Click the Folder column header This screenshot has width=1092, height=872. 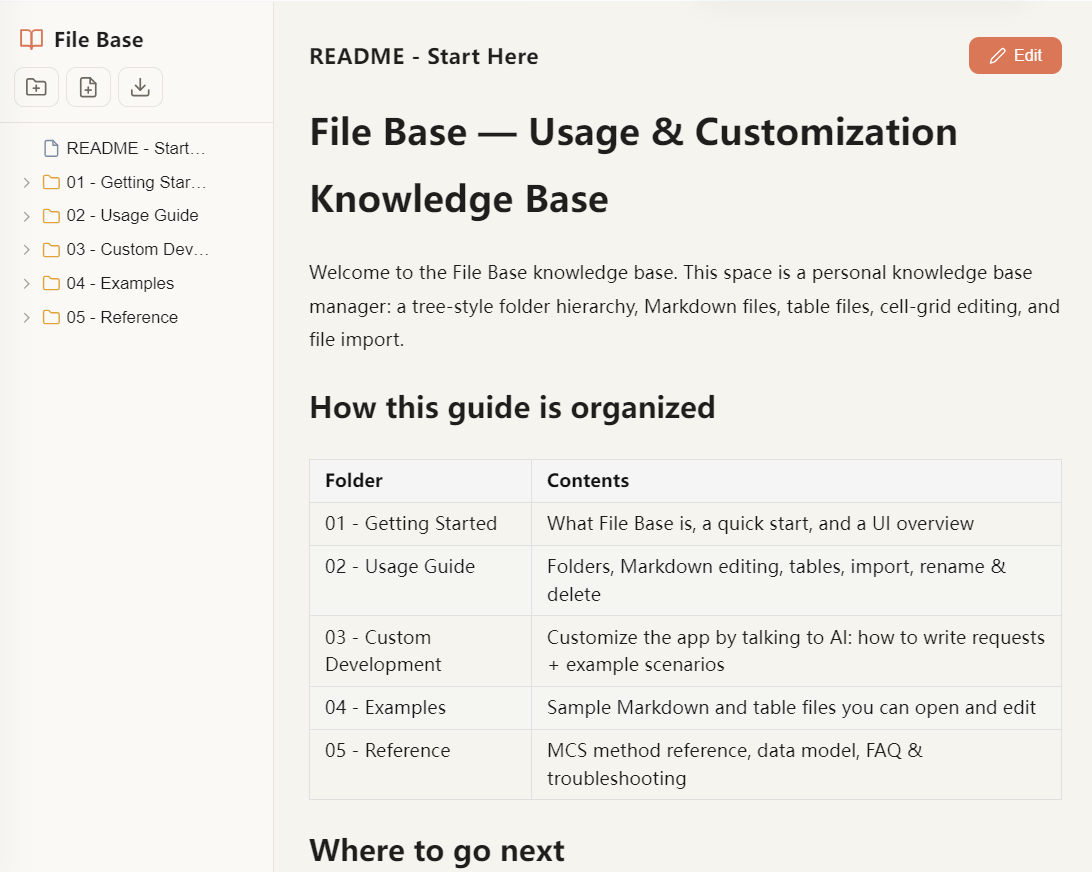421,481
